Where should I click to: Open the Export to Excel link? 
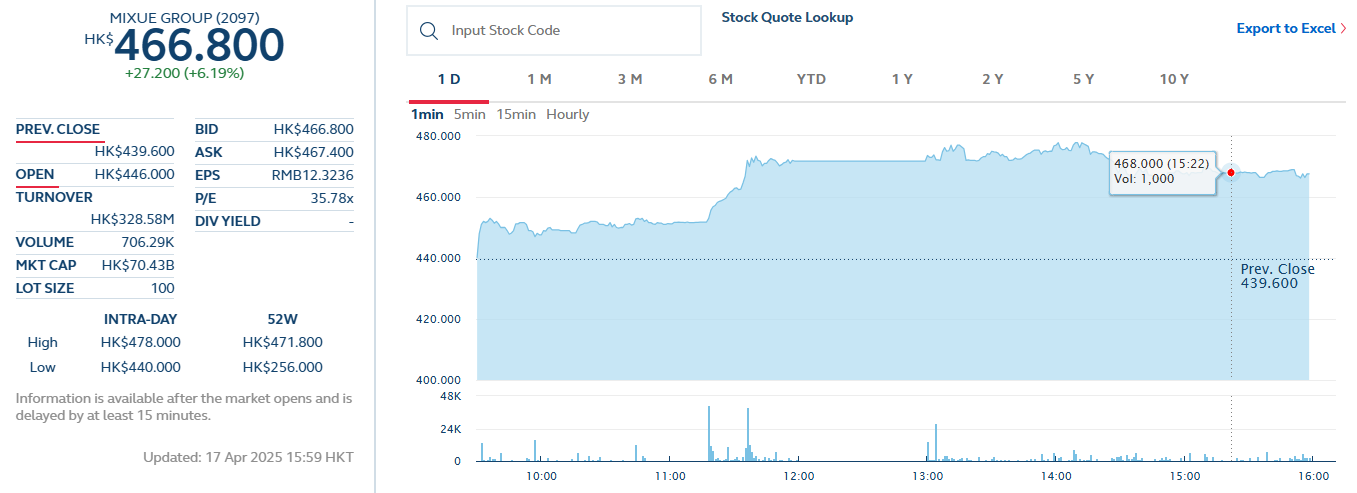(1285, 29)
